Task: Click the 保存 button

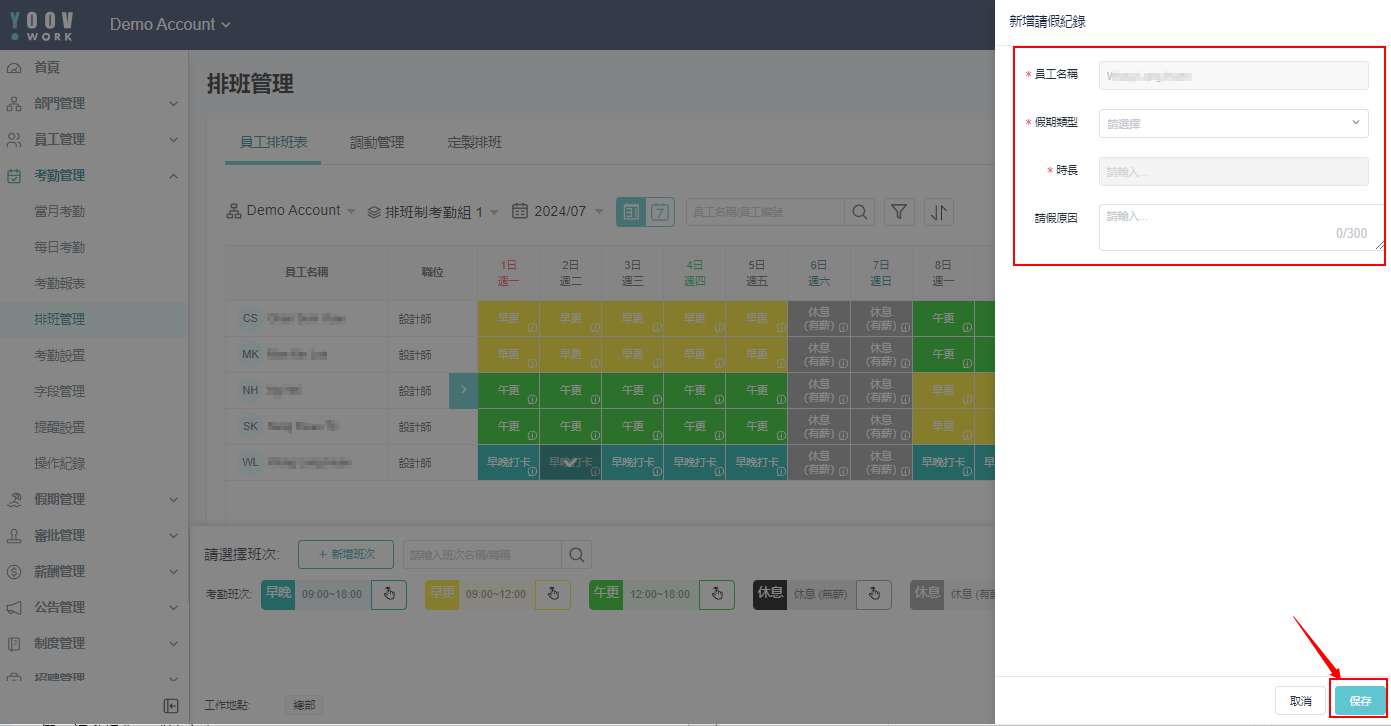Action: tap(1360, 701)
